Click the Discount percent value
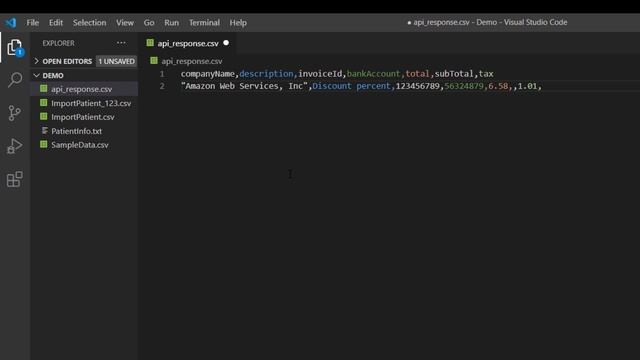 pyautogui.click(x=351, y=86)
